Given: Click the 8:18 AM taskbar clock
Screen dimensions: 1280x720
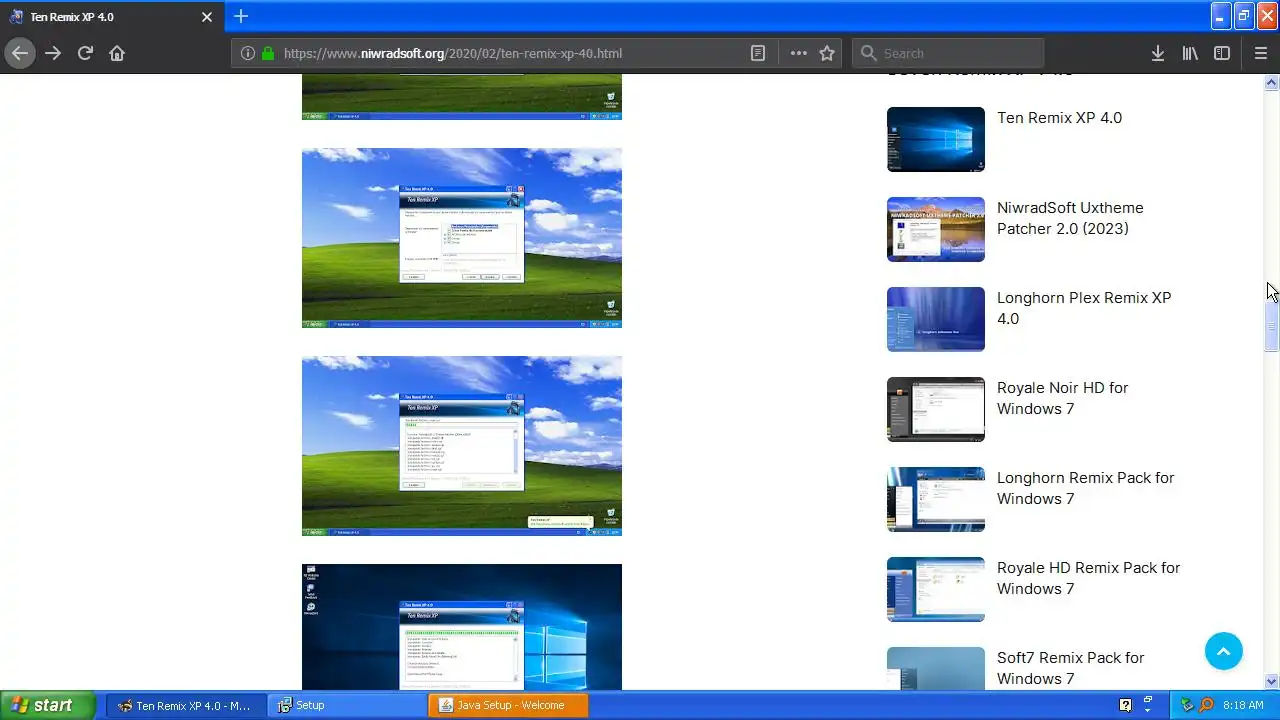Looking at the screenshot, I should (1243, 705).
